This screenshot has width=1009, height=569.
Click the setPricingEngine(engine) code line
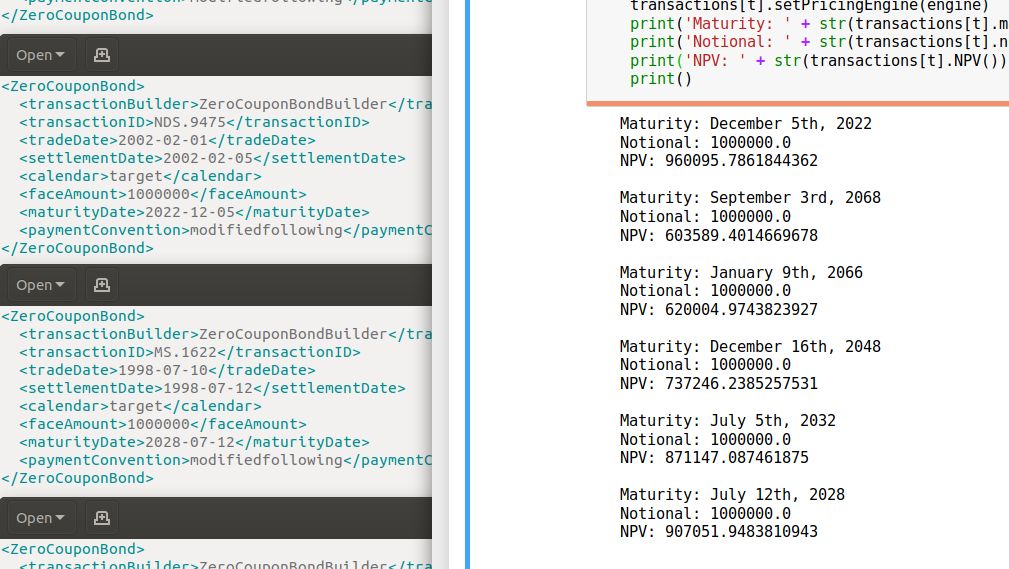[810, 6]
